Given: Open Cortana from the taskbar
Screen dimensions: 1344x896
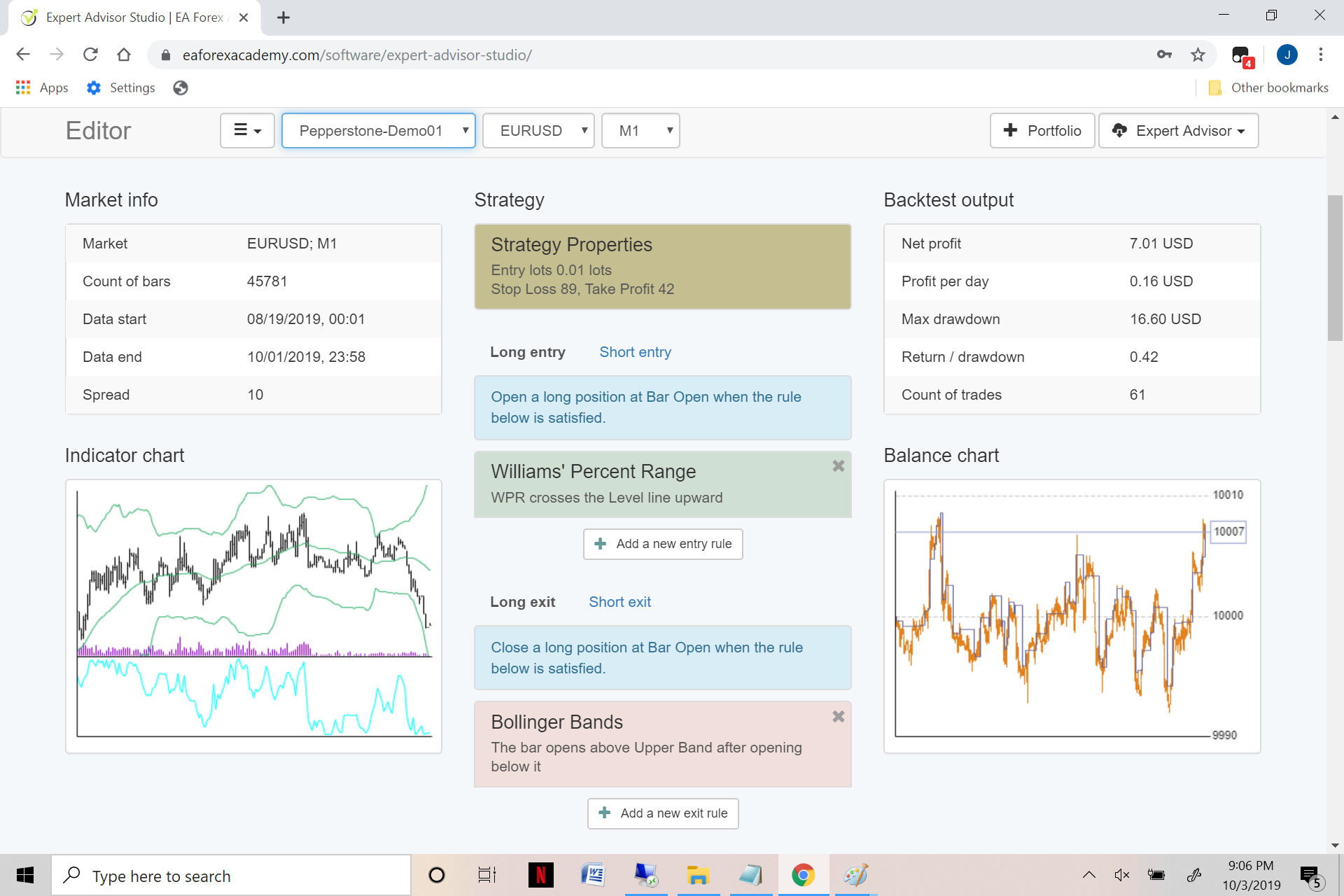Looking at the screenshot, I should [437, 875].
